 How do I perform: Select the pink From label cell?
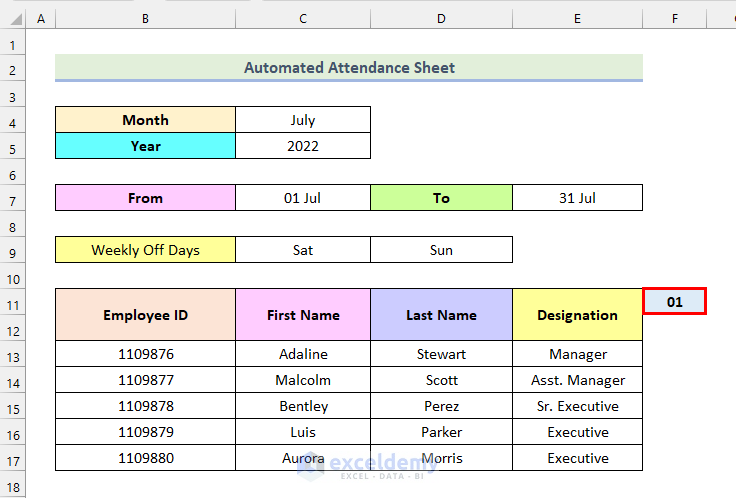pos(145,198)
